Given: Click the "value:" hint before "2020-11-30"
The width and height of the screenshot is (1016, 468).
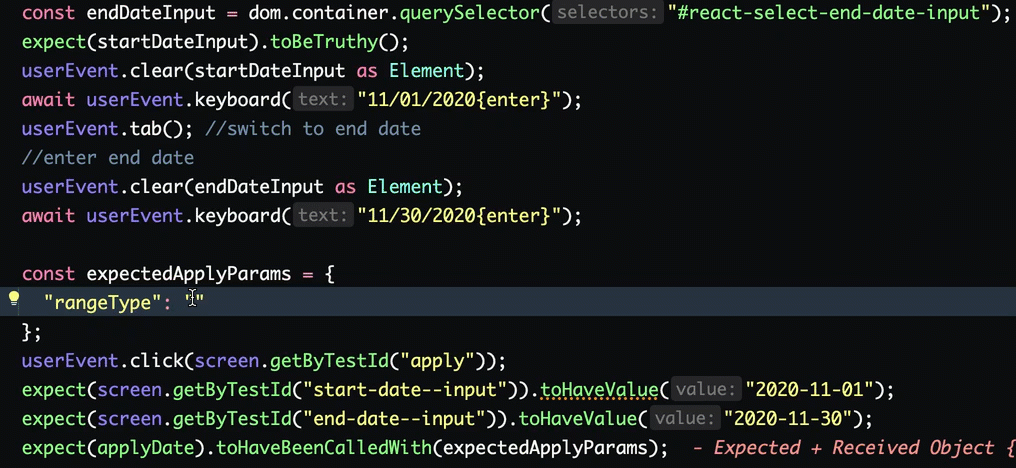Looking at the screenshot, I should 684,418.
